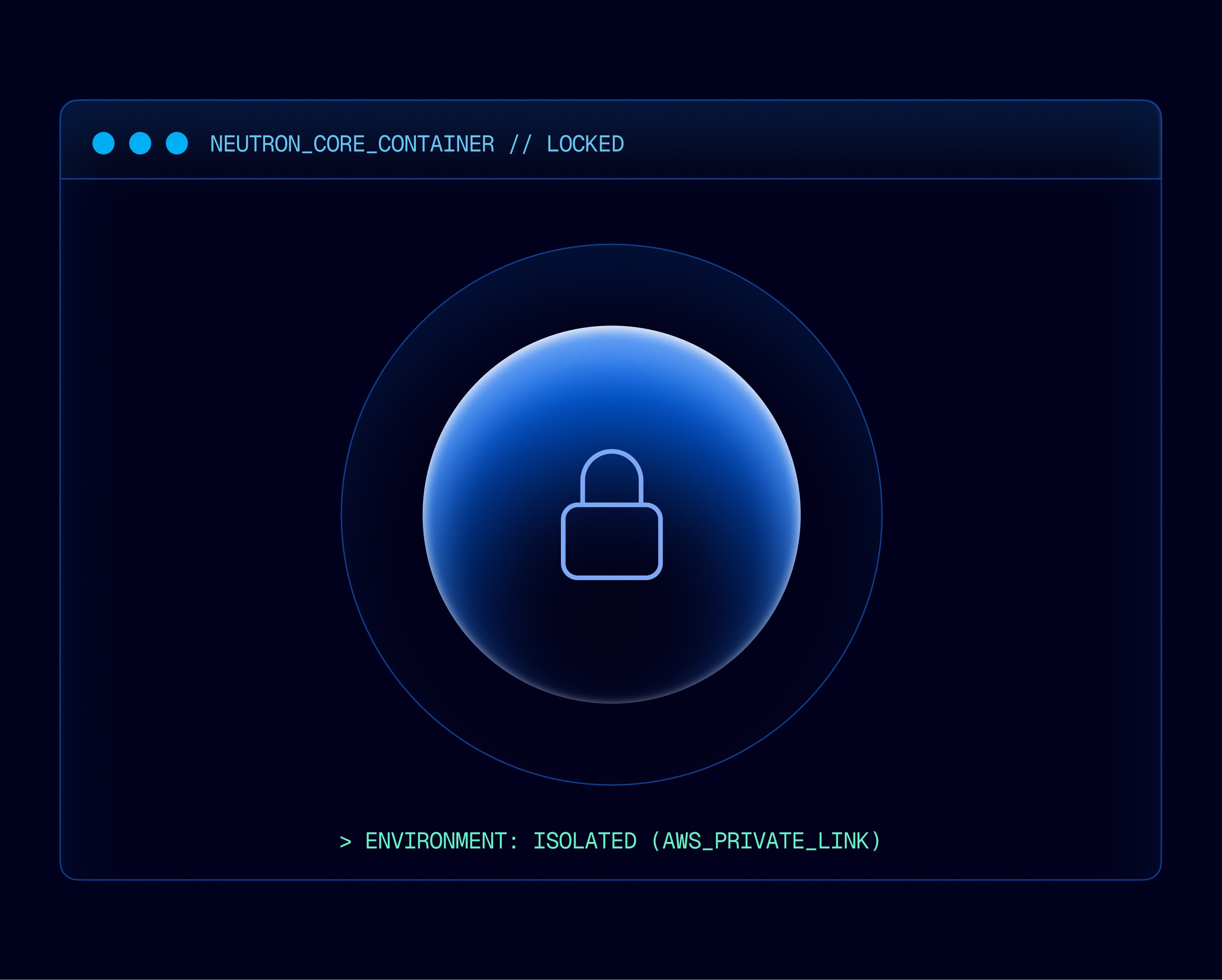1222x980 pixels.
Task: Select the ISOLATED status word
Action: point(585,841)
